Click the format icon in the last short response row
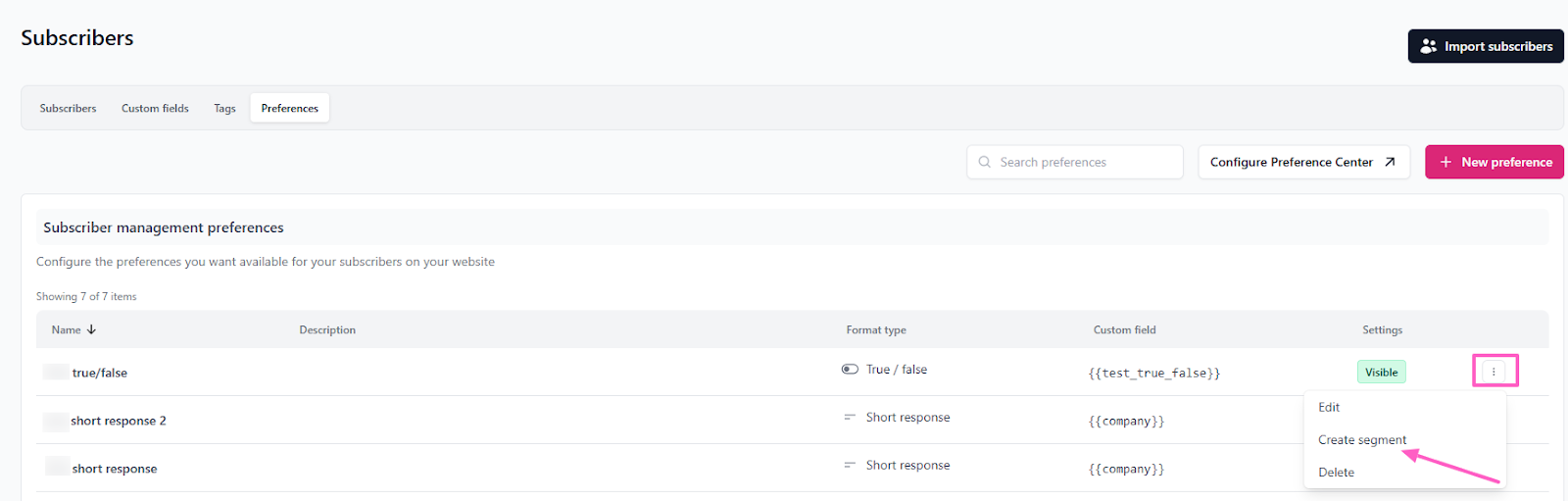1568x501 pixels. [x=850, y=466]
